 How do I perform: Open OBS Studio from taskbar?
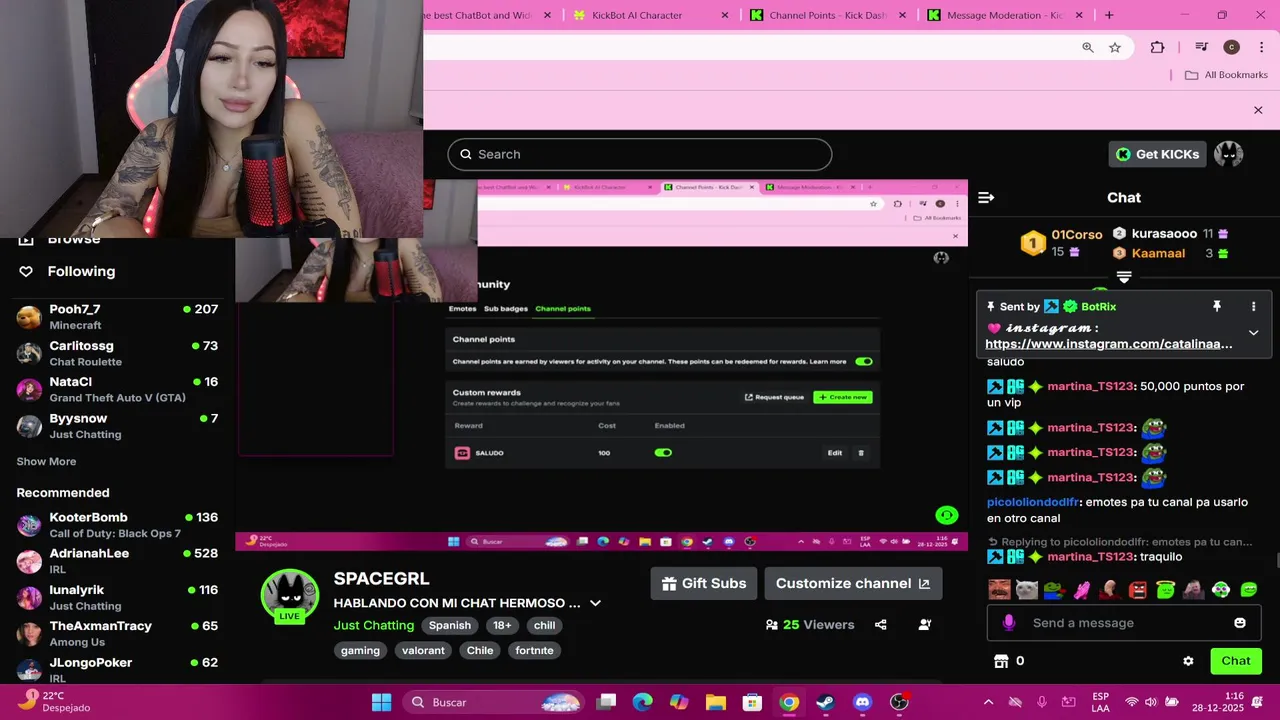point(899,702)
